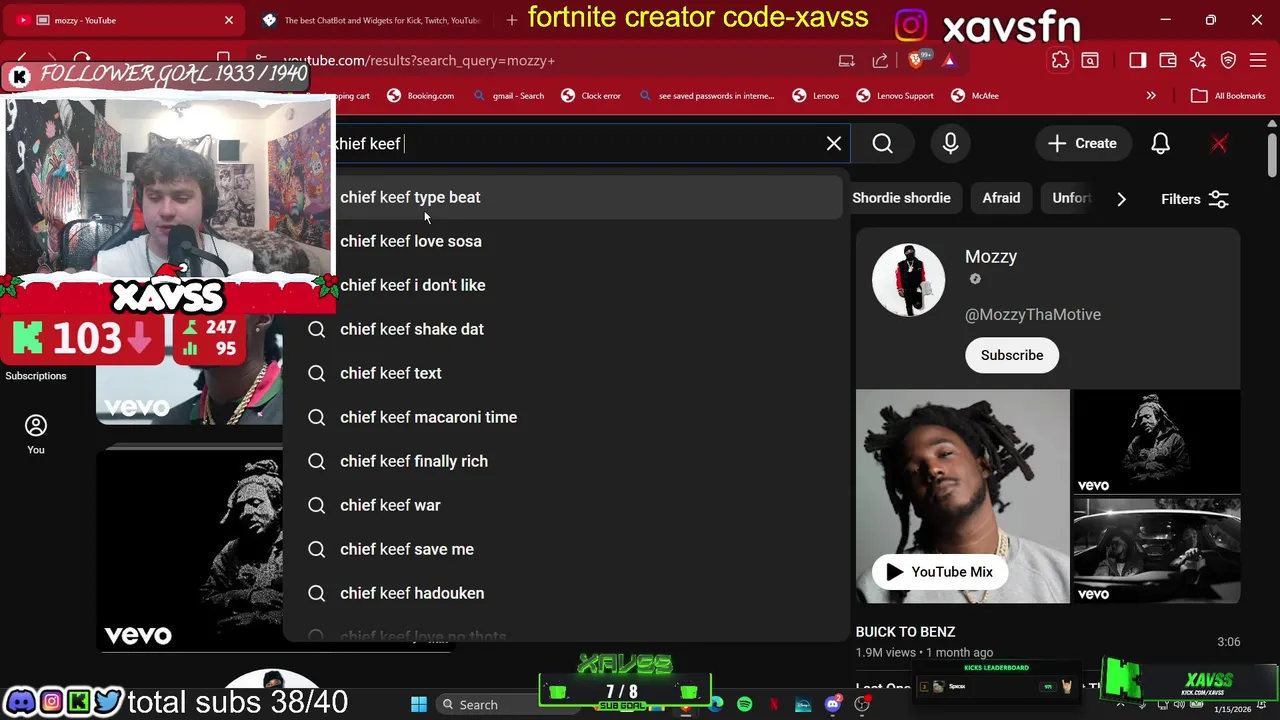Open the McAfee bookmark
Viewport: 1280px width, 720px height.
[975, 96]
